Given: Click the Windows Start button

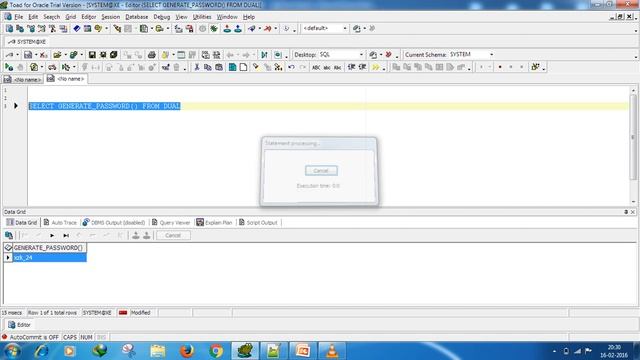Looking at the screenshot, I should tap(11, 351).
